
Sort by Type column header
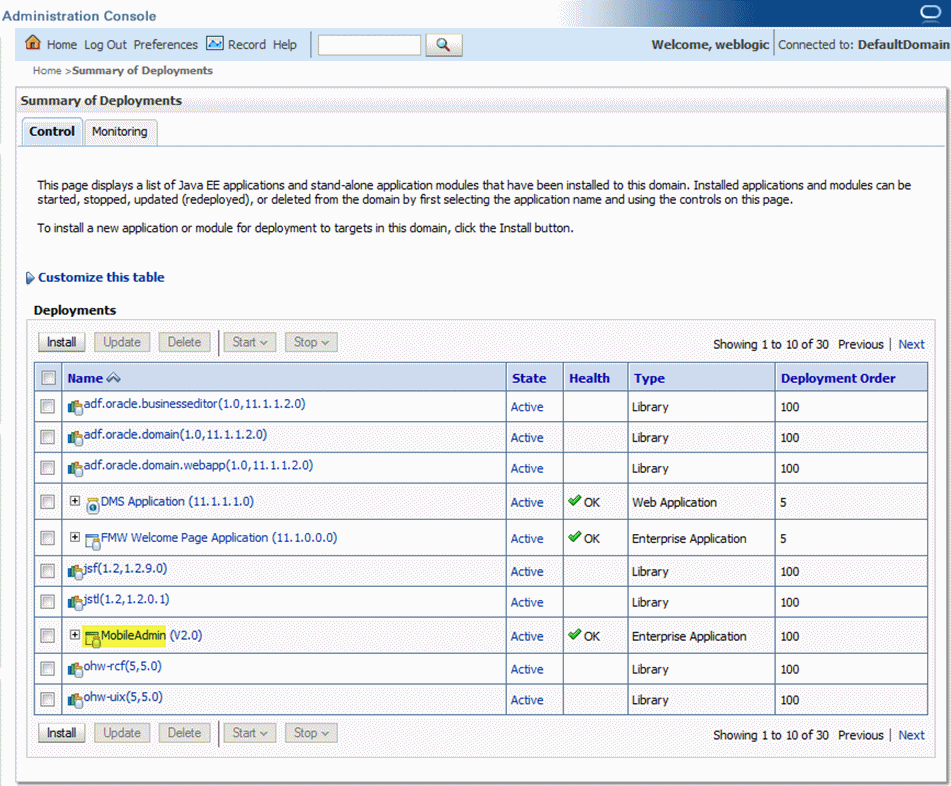pyautogui.click(x=649, y=378)
